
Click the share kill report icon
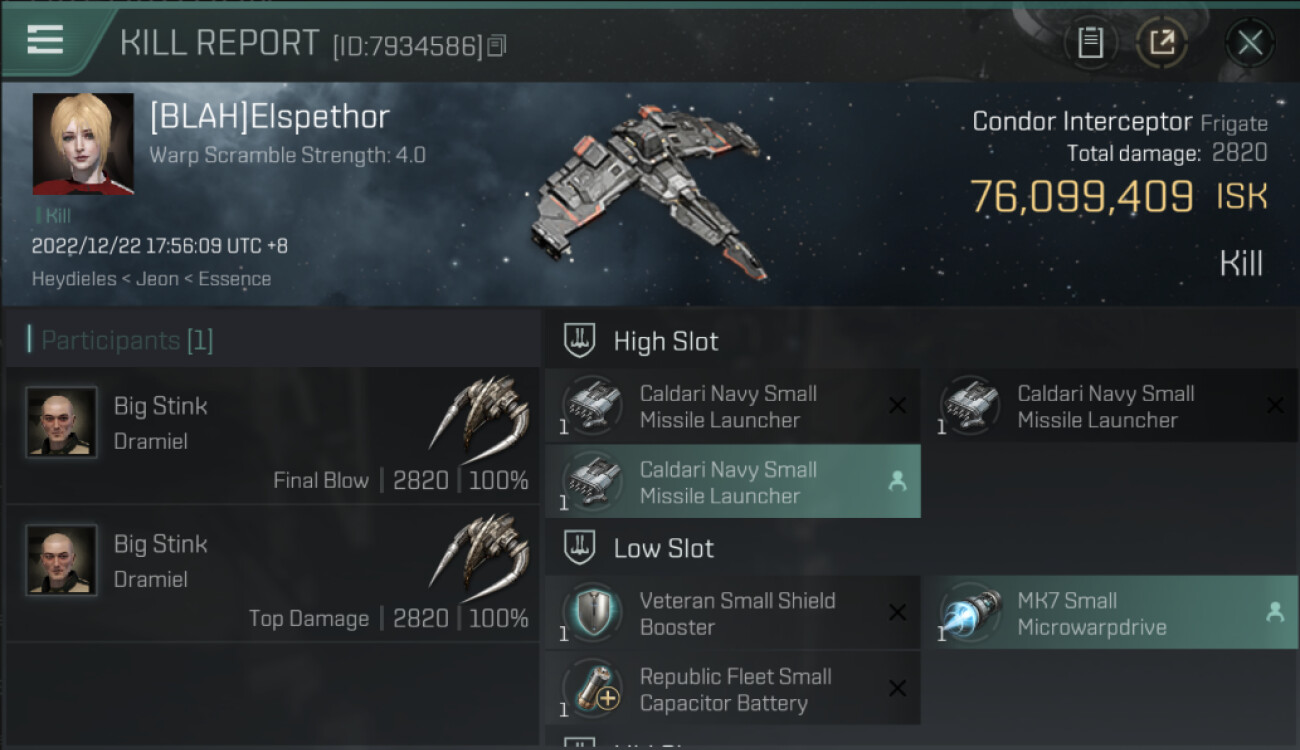[x=1161, y=42]
